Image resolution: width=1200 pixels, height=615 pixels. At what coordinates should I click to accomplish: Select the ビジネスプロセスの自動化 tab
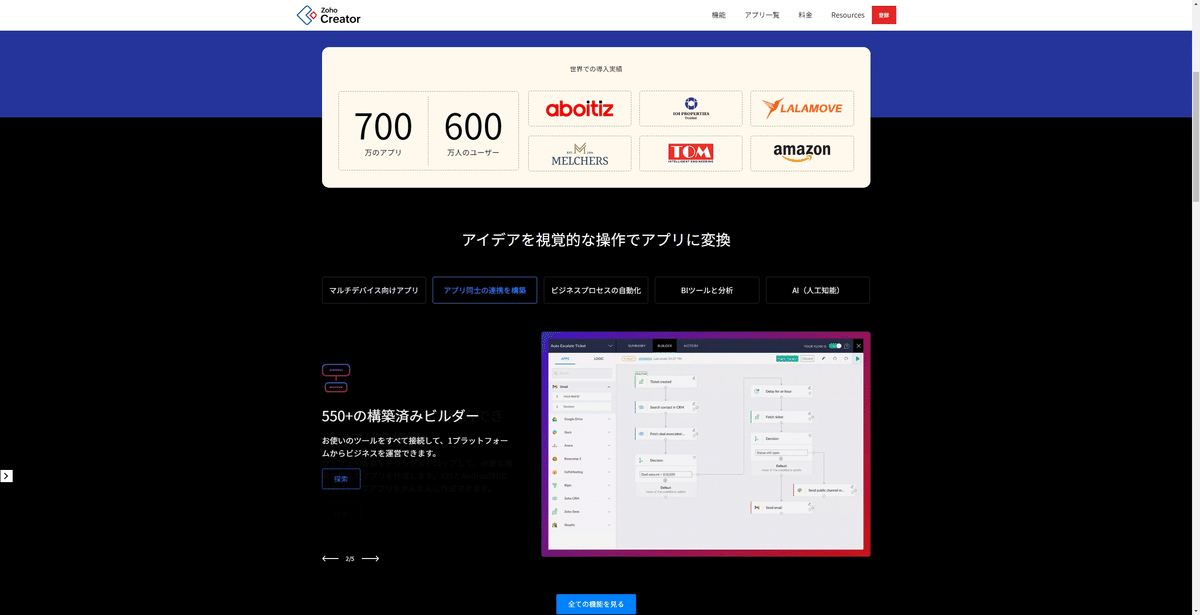click(x=596, y=290)
